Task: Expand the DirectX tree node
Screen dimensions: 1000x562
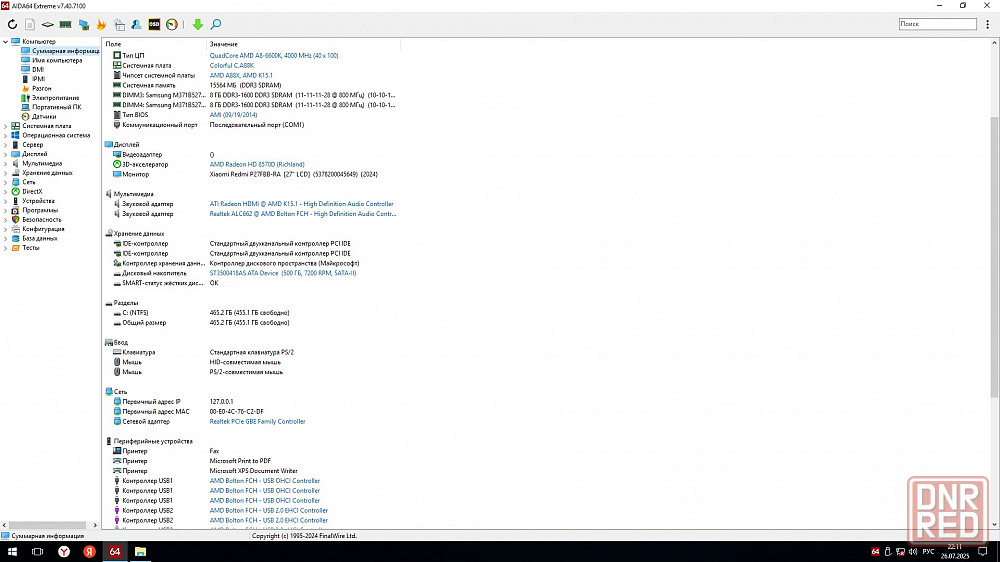Action: coord(6,191)
